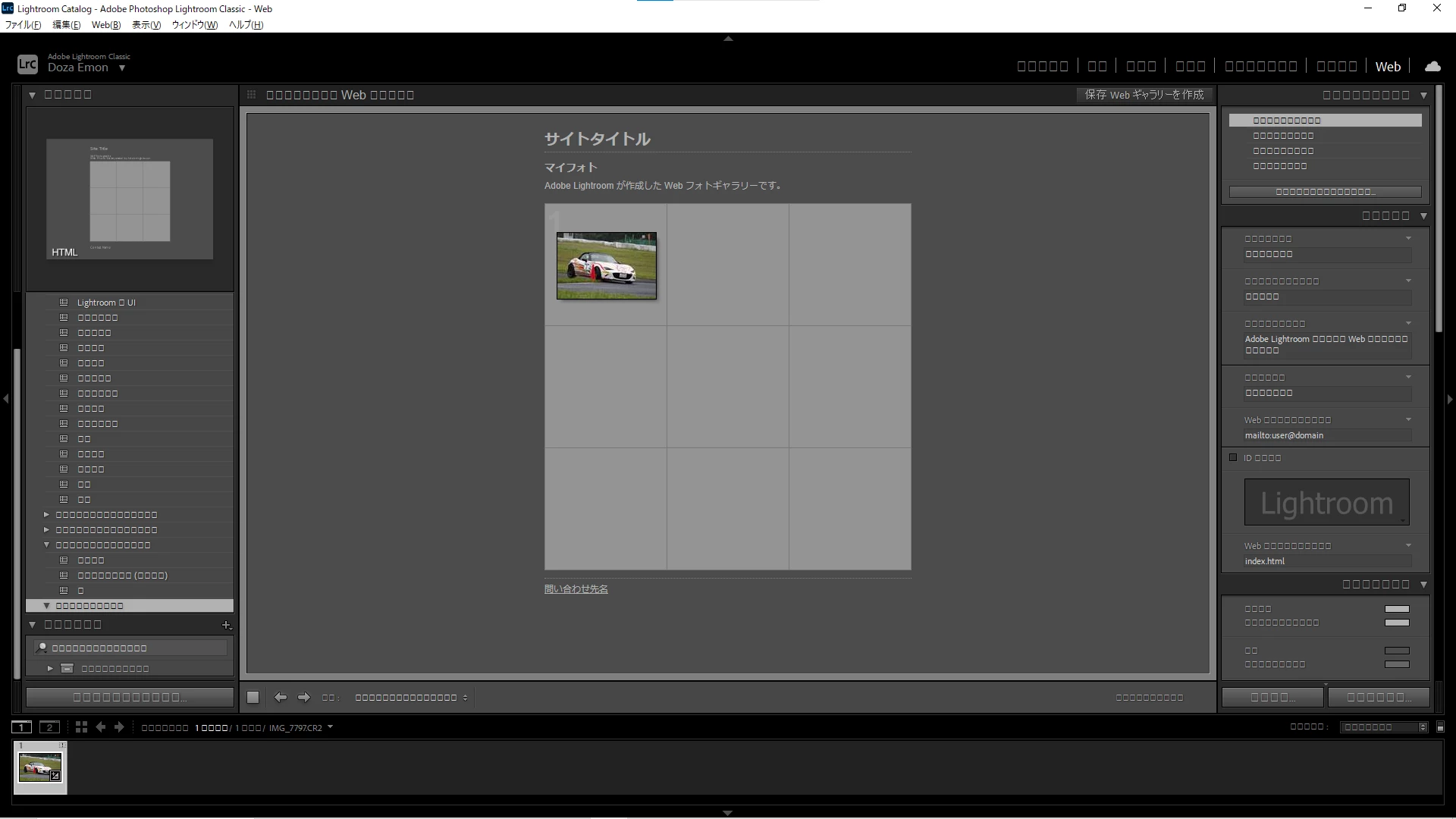Collapse the left panel via edge arrow

6,399
